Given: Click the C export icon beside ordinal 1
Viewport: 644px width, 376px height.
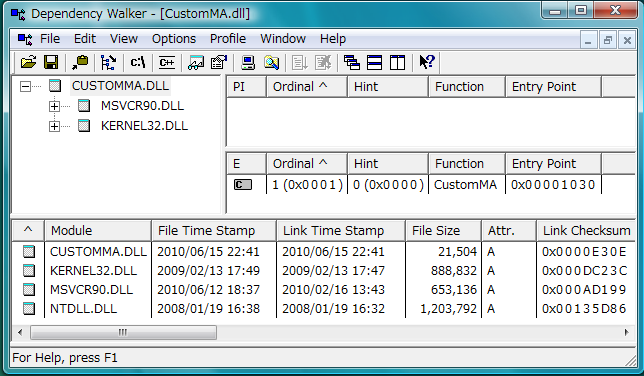Looking at the screenshot, I should tap(243, 185).
